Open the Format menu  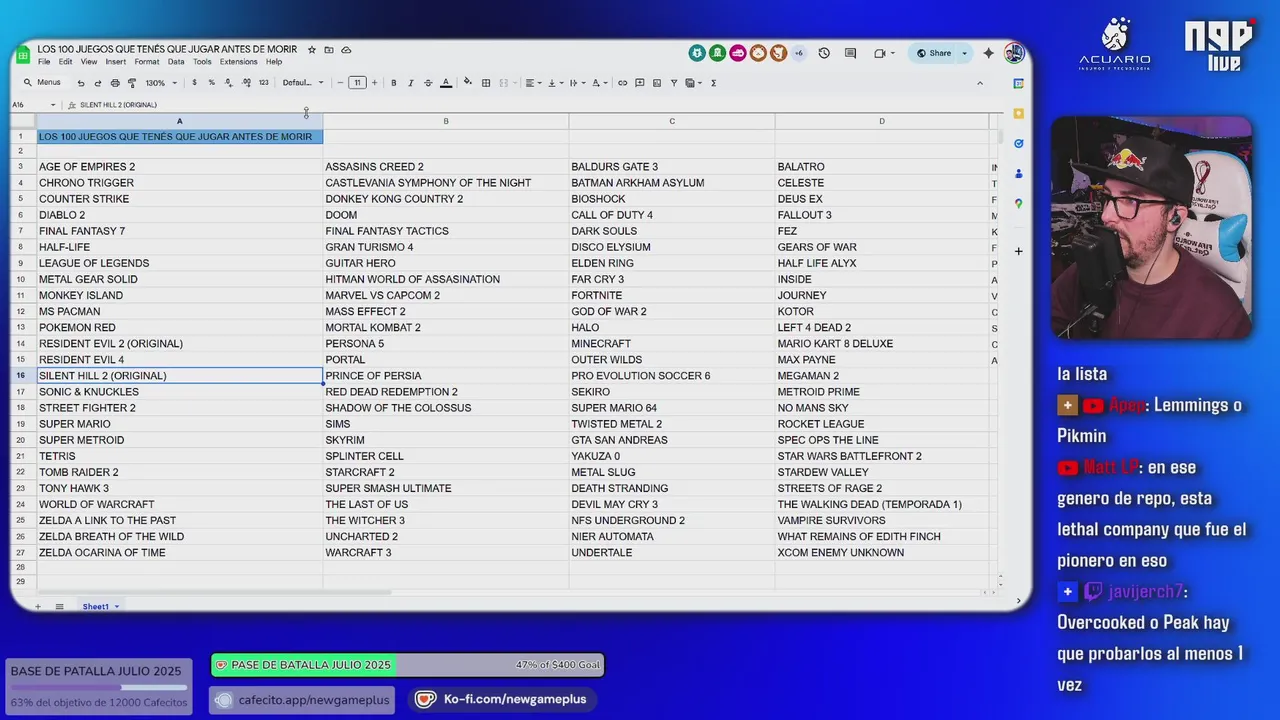click(147, 62)
